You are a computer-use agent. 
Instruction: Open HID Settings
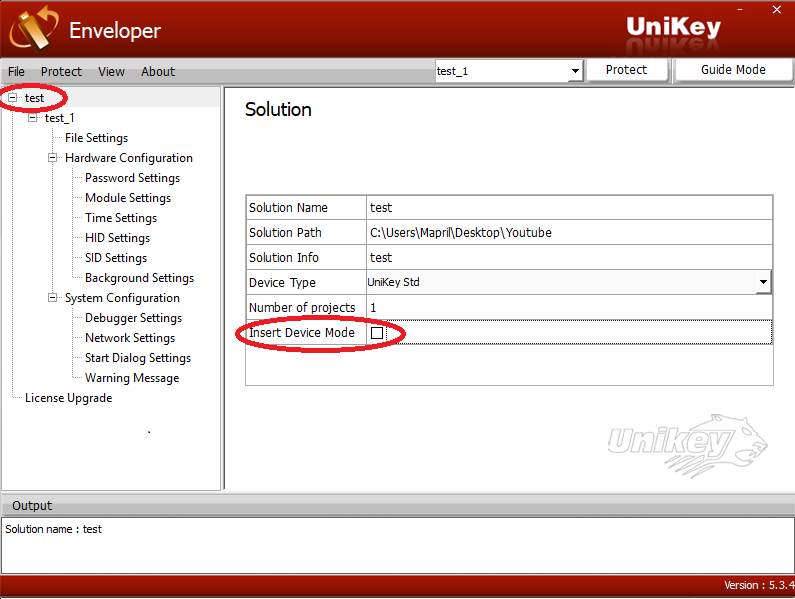pyautogui.click(x=117, y=238)
